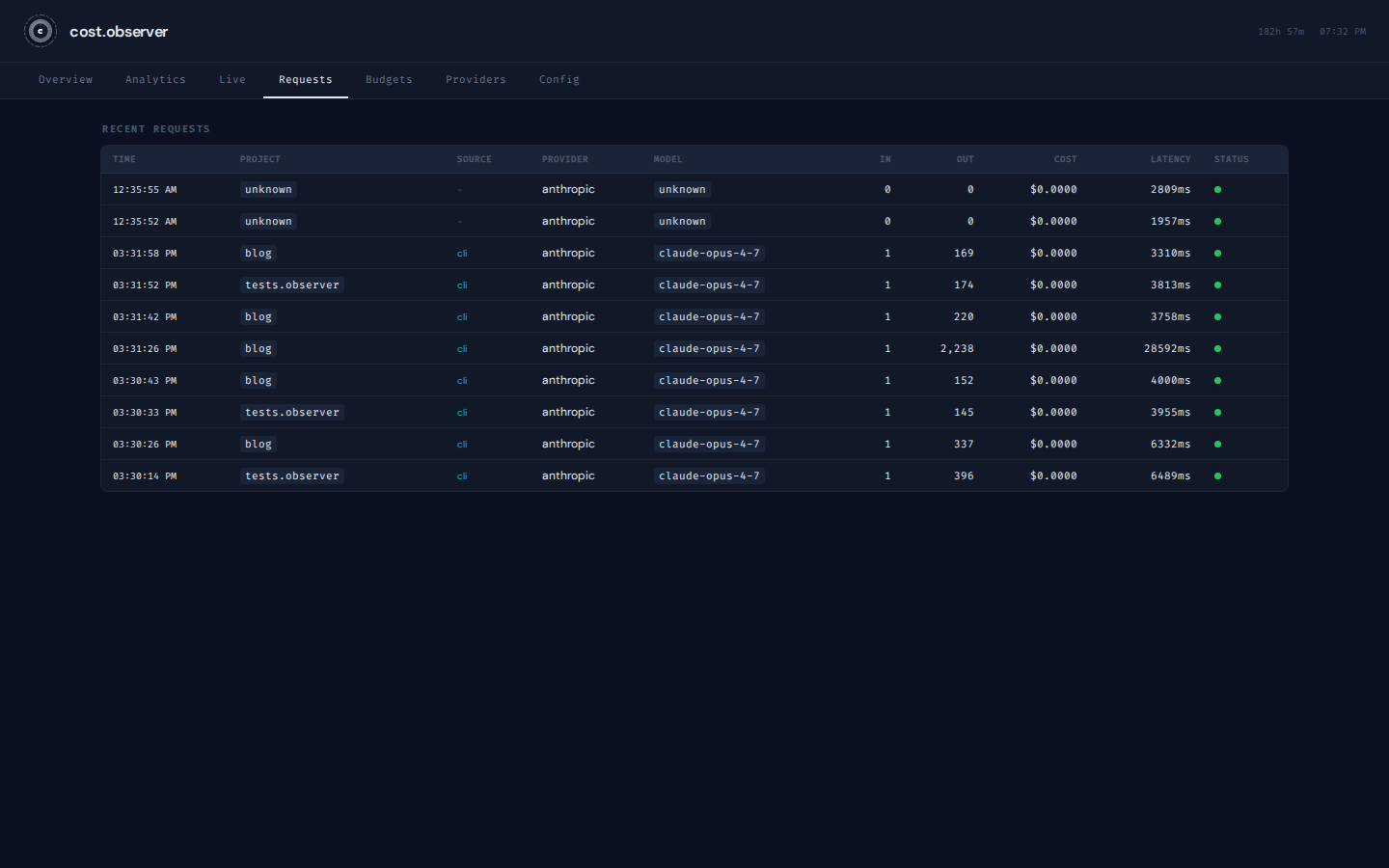This screenshot has width=1389, height=868.
Task: Click the 2809ms latency value
Action: (x=1171, y=190)
